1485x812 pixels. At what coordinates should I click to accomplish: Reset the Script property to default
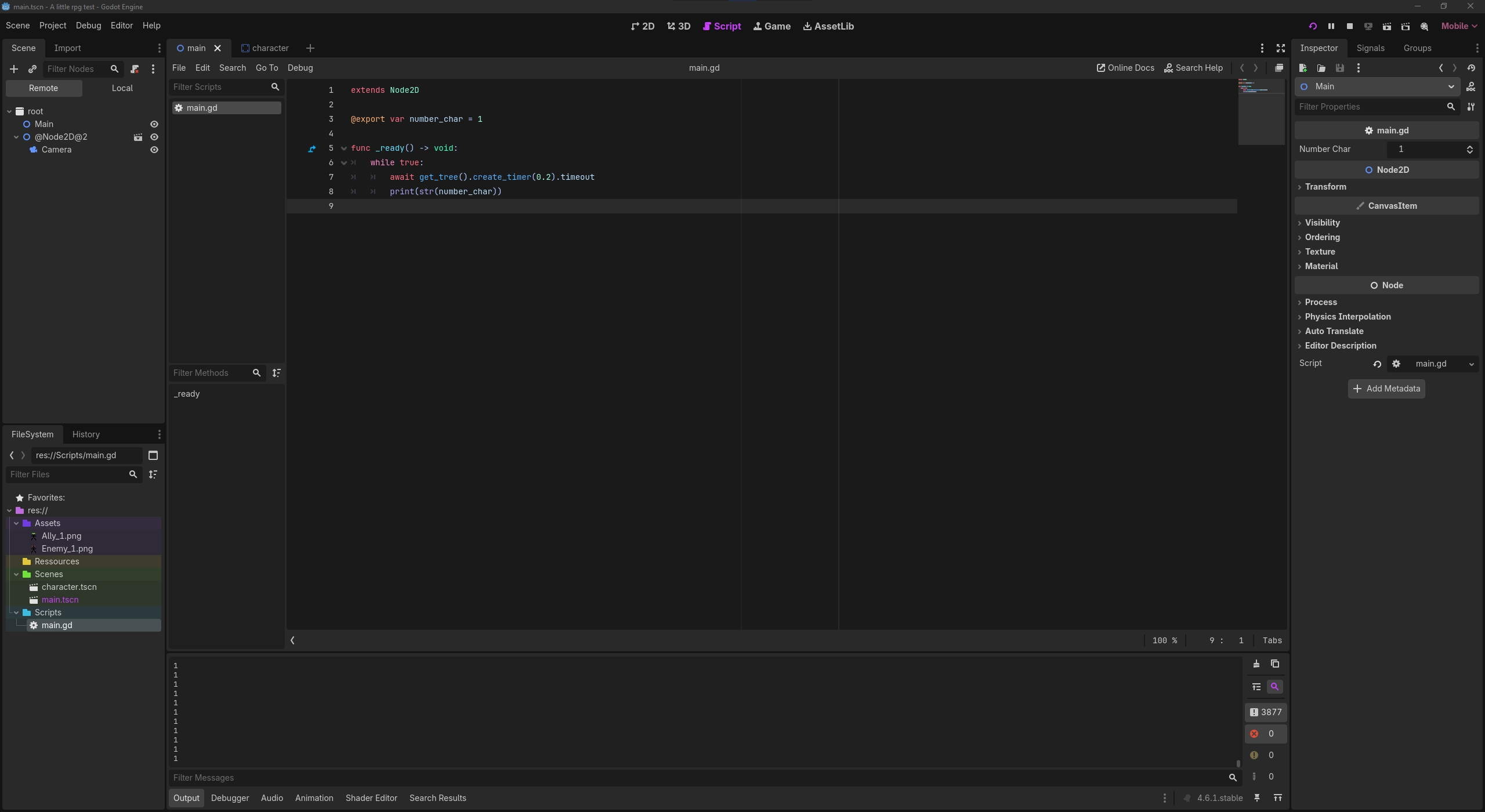pyautogui.click(x=1377, y=364)
